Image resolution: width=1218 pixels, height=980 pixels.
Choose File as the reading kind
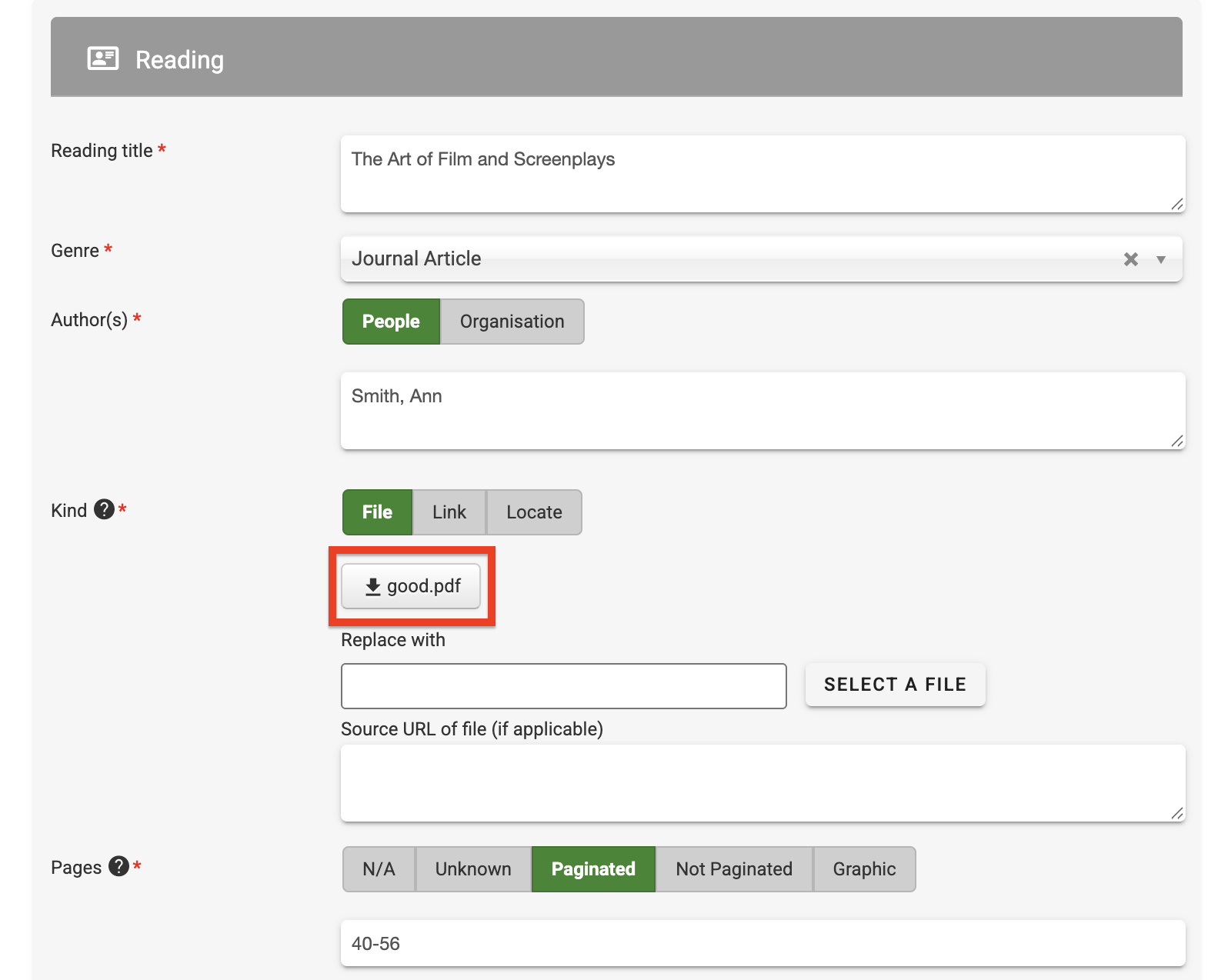[x=377, y=512]
